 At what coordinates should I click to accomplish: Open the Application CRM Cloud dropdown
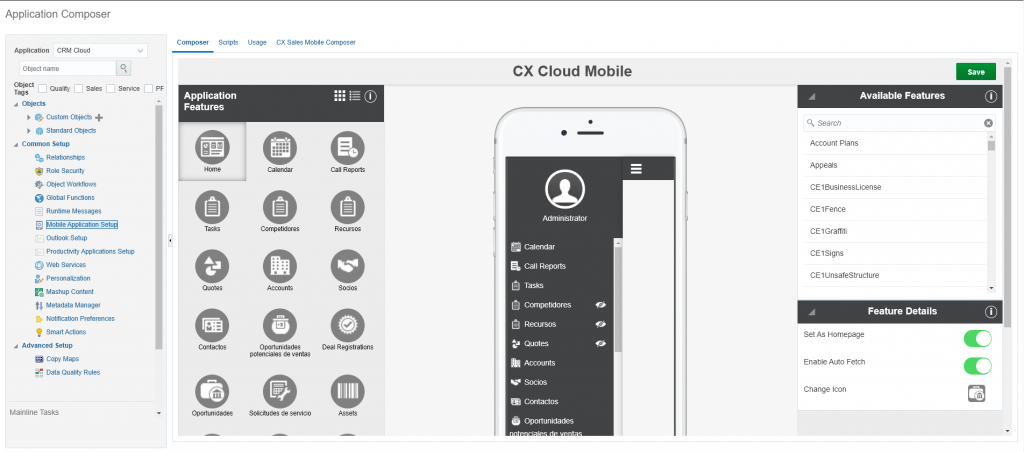coord(101,50)
